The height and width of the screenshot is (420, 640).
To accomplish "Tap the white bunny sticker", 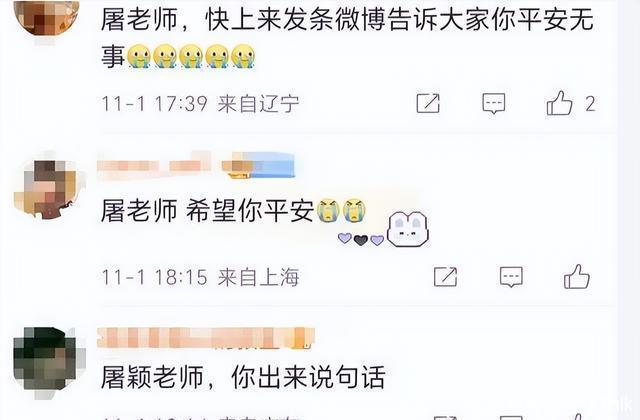I will tap(407, 229).
